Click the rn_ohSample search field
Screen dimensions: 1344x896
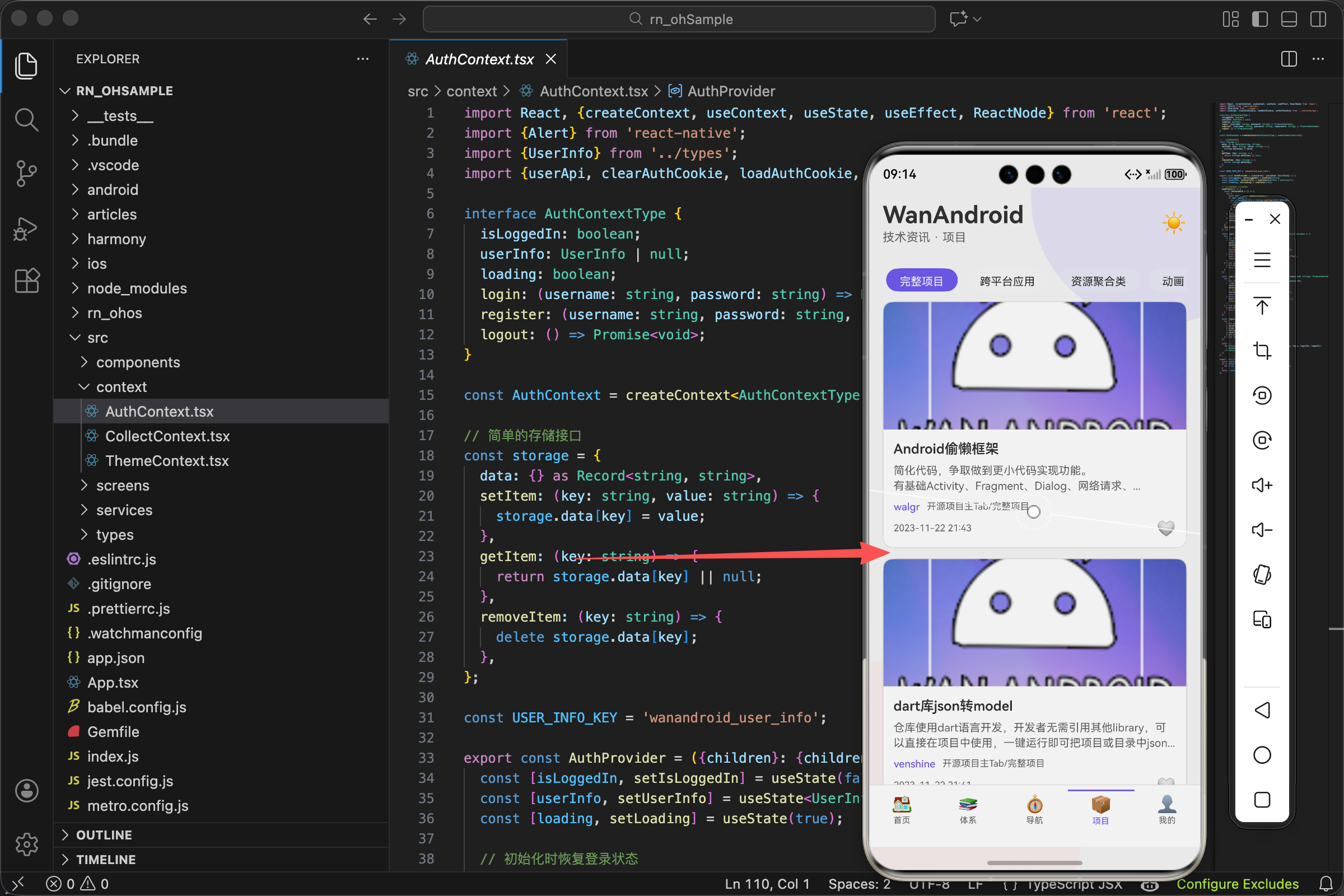click(679, 19)
